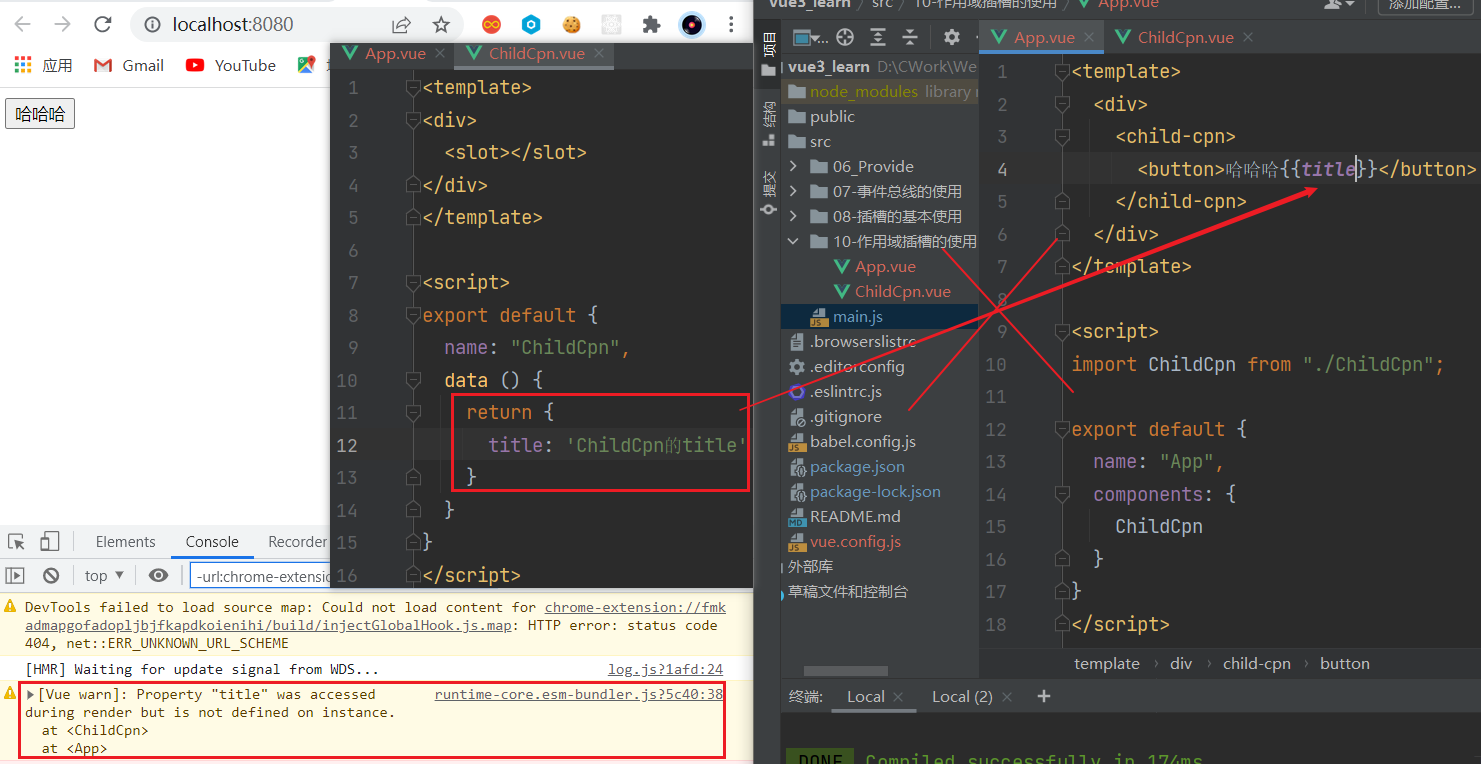The height and width of the screenshot is (764, 1481).
Task: Expand 06_Provide folder
Action: point(793,166)
